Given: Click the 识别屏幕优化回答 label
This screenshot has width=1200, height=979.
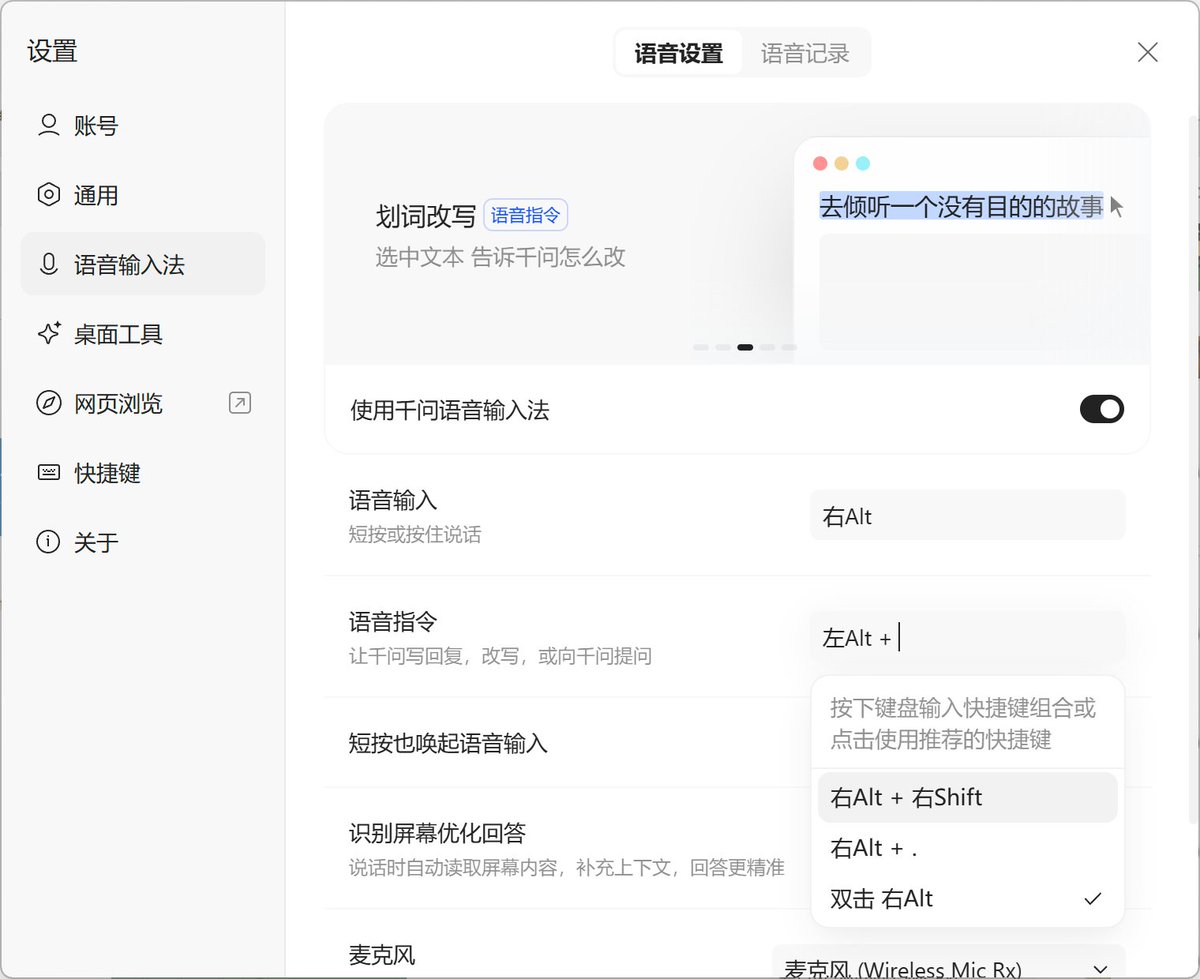Looking at the screenshot, I should 437,832.
